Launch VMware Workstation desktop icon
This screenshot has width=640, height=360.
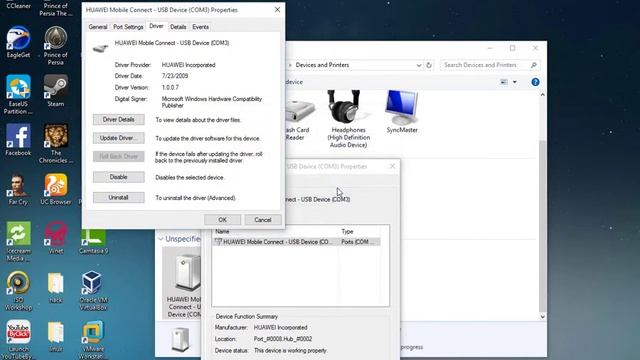[x=93, y=339]
